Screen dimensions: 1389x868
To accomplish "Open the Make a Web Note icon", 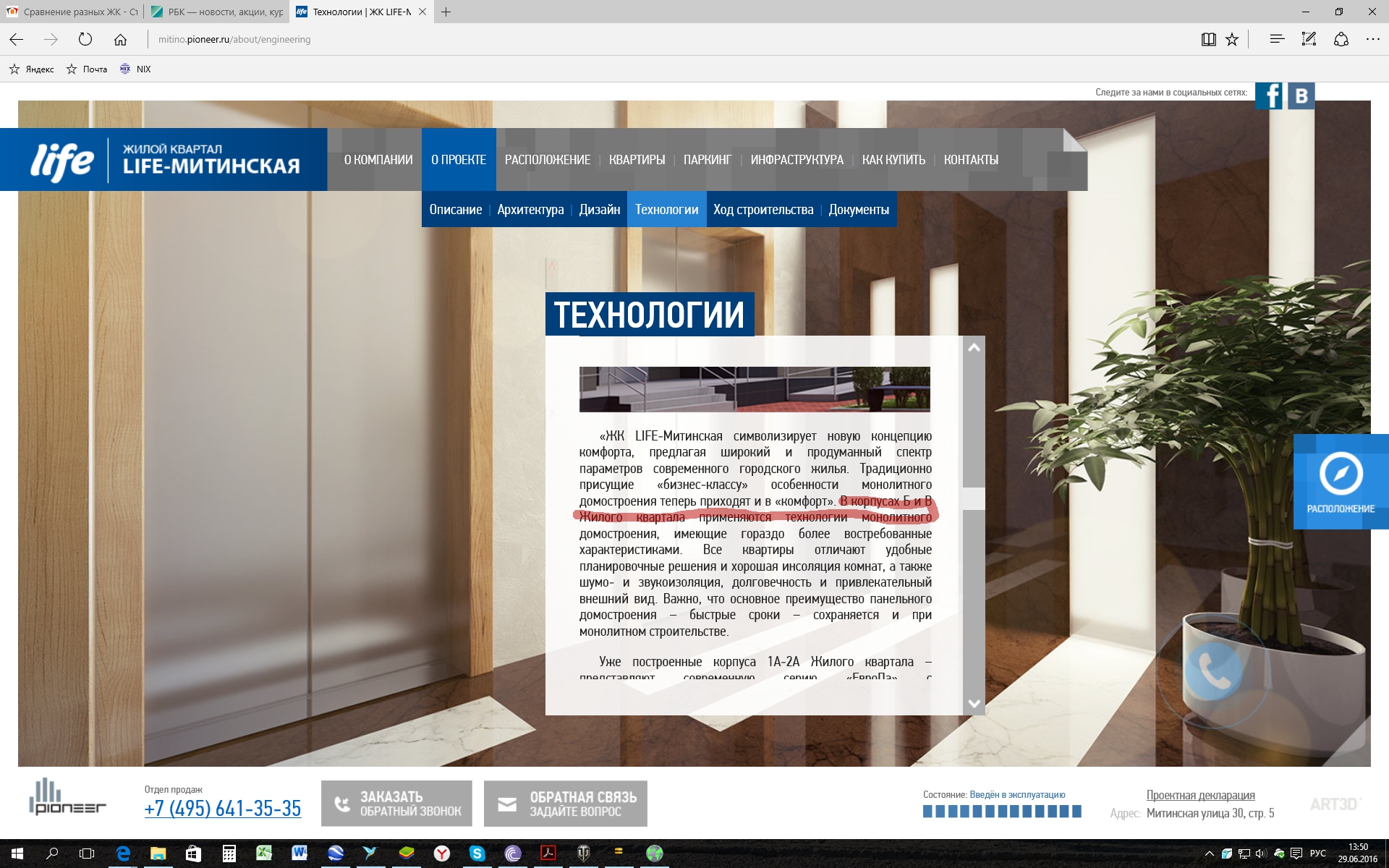I will coord(1309,40).
